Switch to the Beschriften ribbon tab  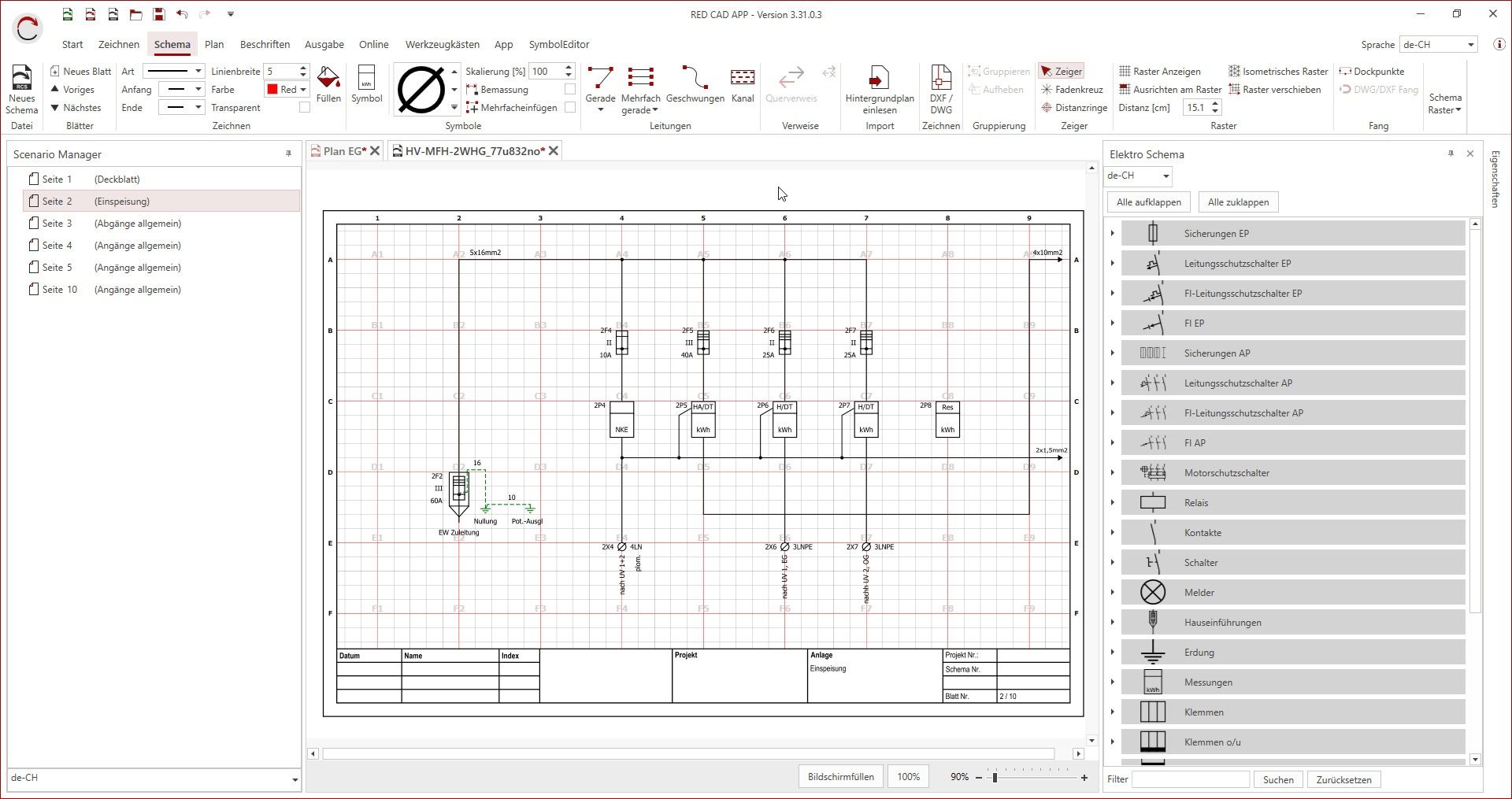[265, 44]
